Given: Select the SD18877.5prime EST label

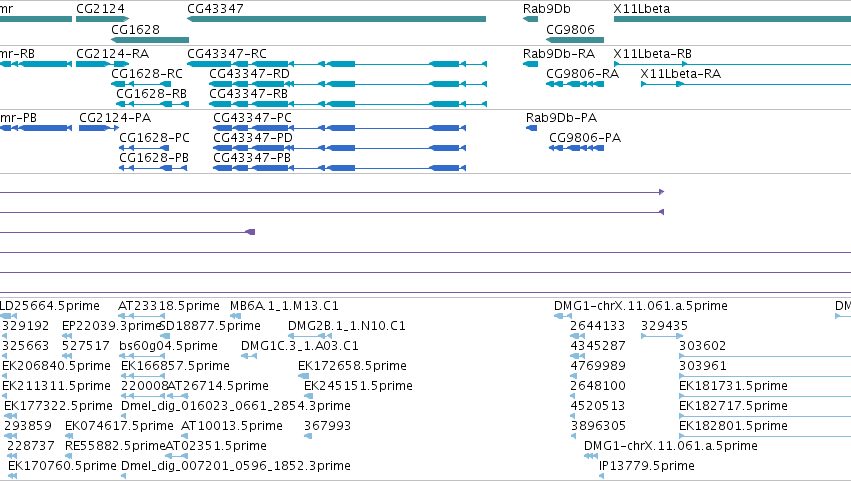Looking at the screenshot, I should pos(211,326).
